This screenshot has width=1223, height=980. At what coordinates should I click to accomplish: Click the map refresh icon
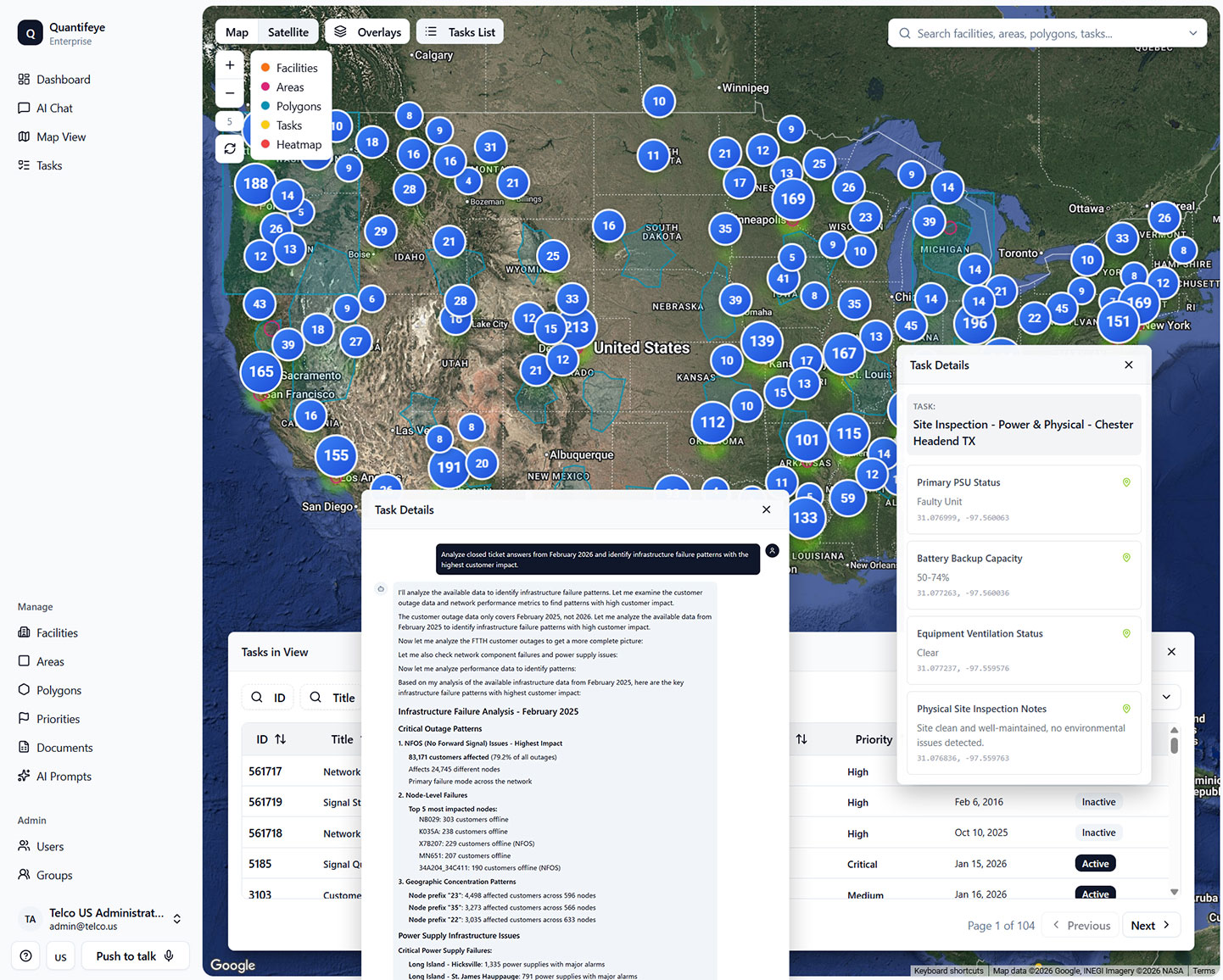pyautogui.click(x=230, y=148)
